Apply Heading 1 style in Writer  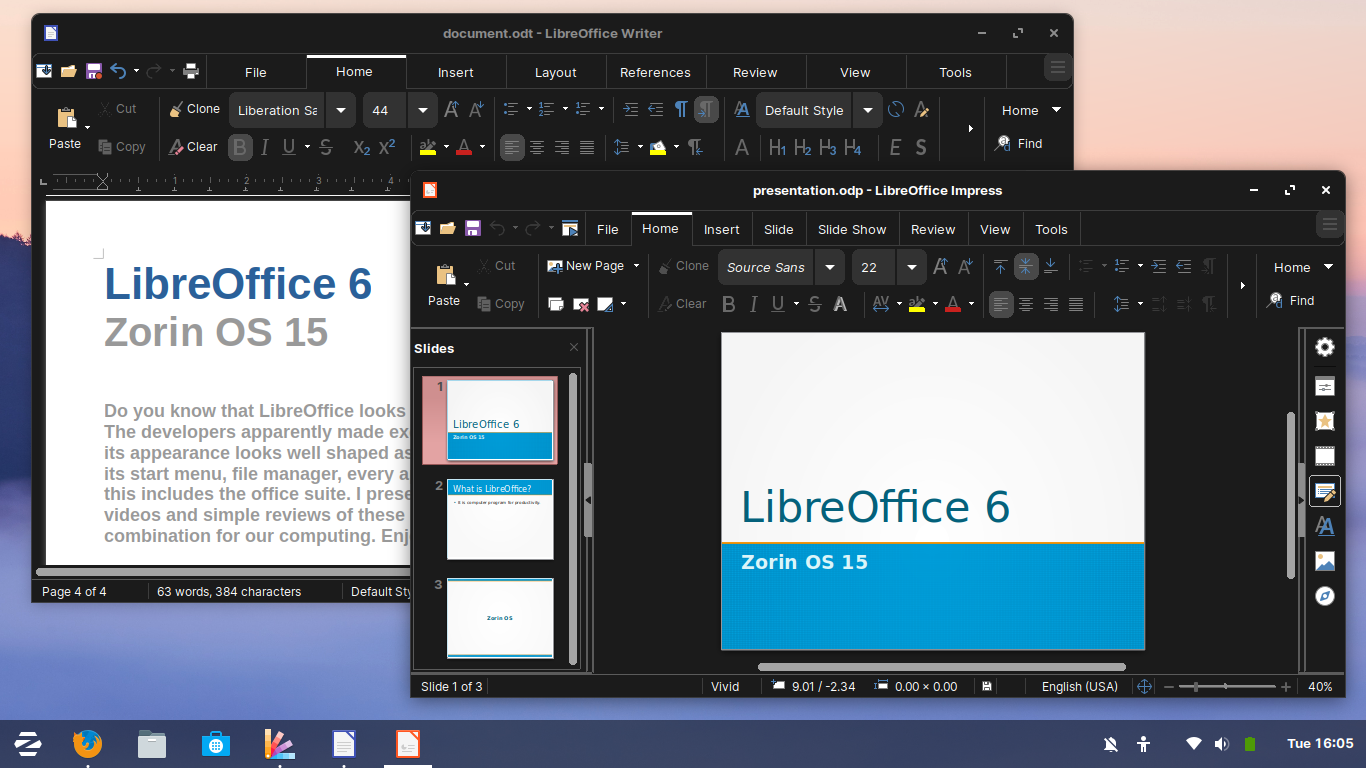click(x=777, y=148)
